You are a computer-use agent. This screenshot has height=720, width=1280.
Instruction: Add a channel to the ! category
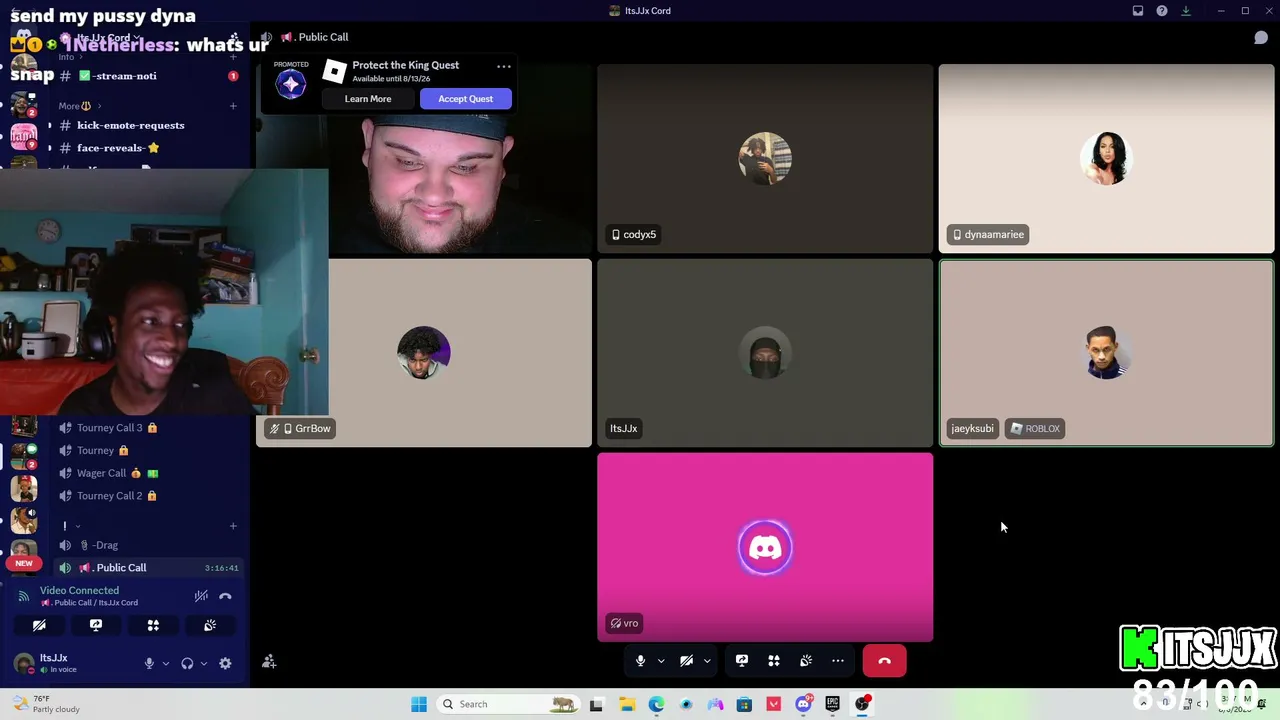(x=233, y=526)
